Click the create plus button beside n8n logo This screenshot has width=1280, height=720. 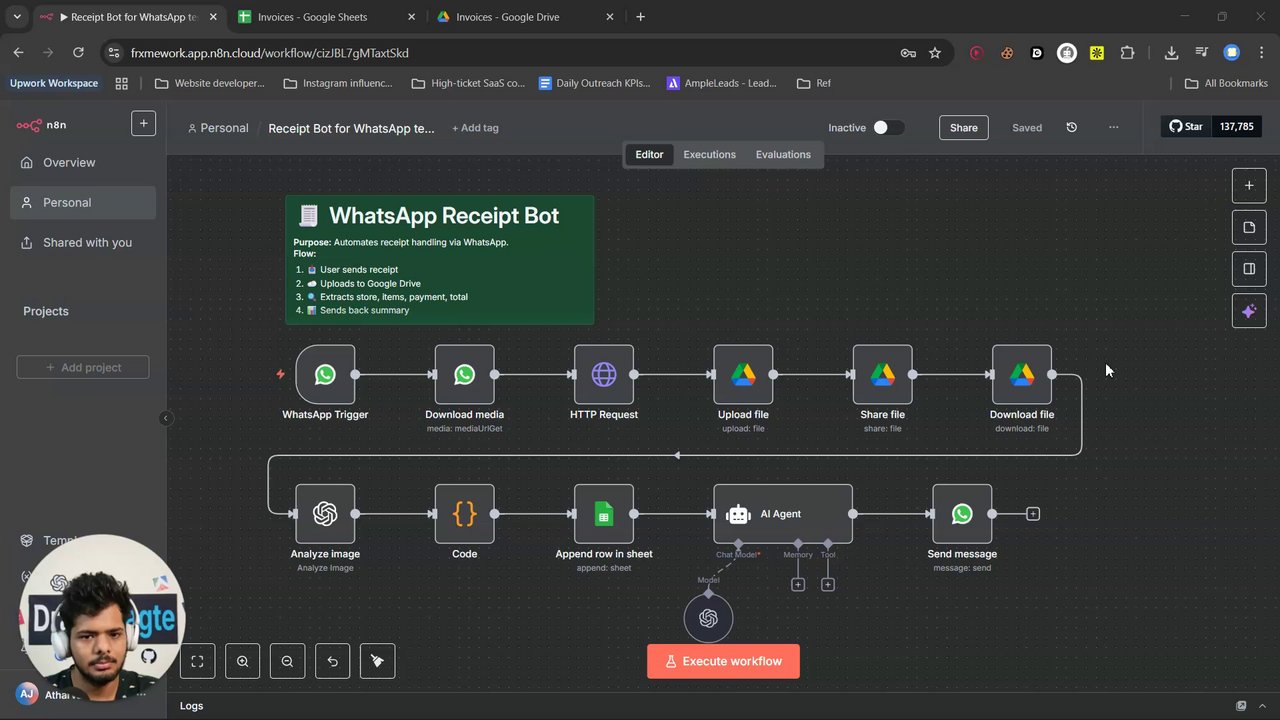143,123
